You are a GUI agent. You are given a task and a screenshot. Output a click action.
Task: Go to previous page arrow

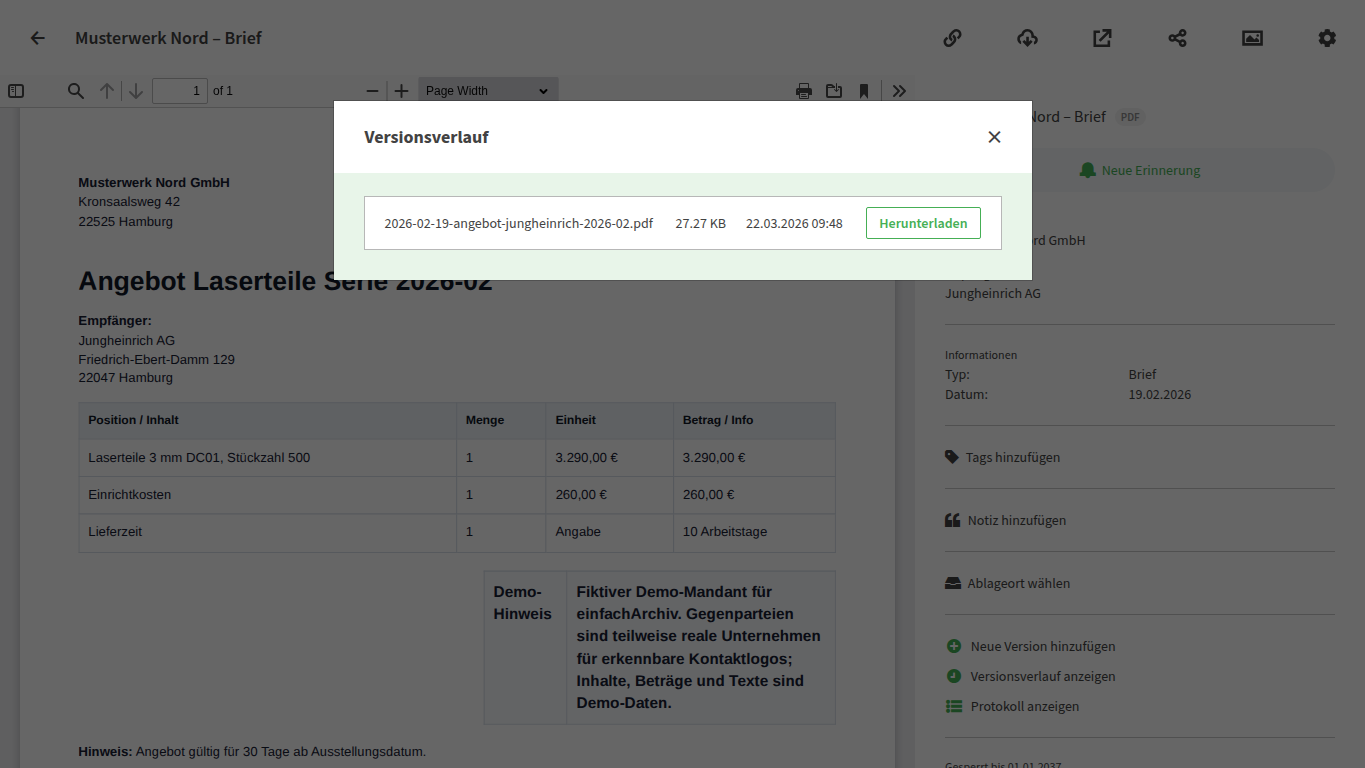pos(107,91)
